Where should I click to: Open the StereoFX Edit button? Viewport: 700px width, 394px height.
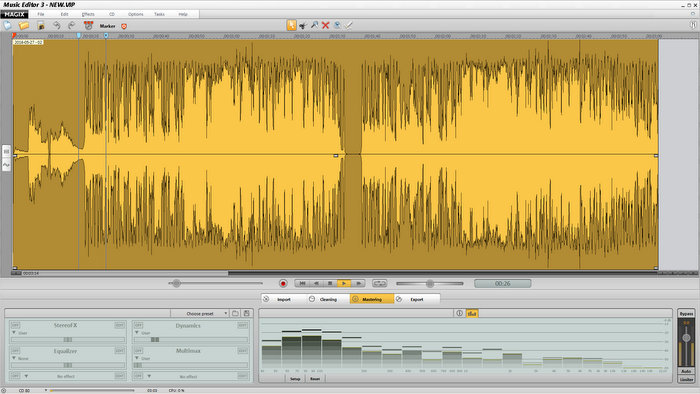click(x=119, y=325)
